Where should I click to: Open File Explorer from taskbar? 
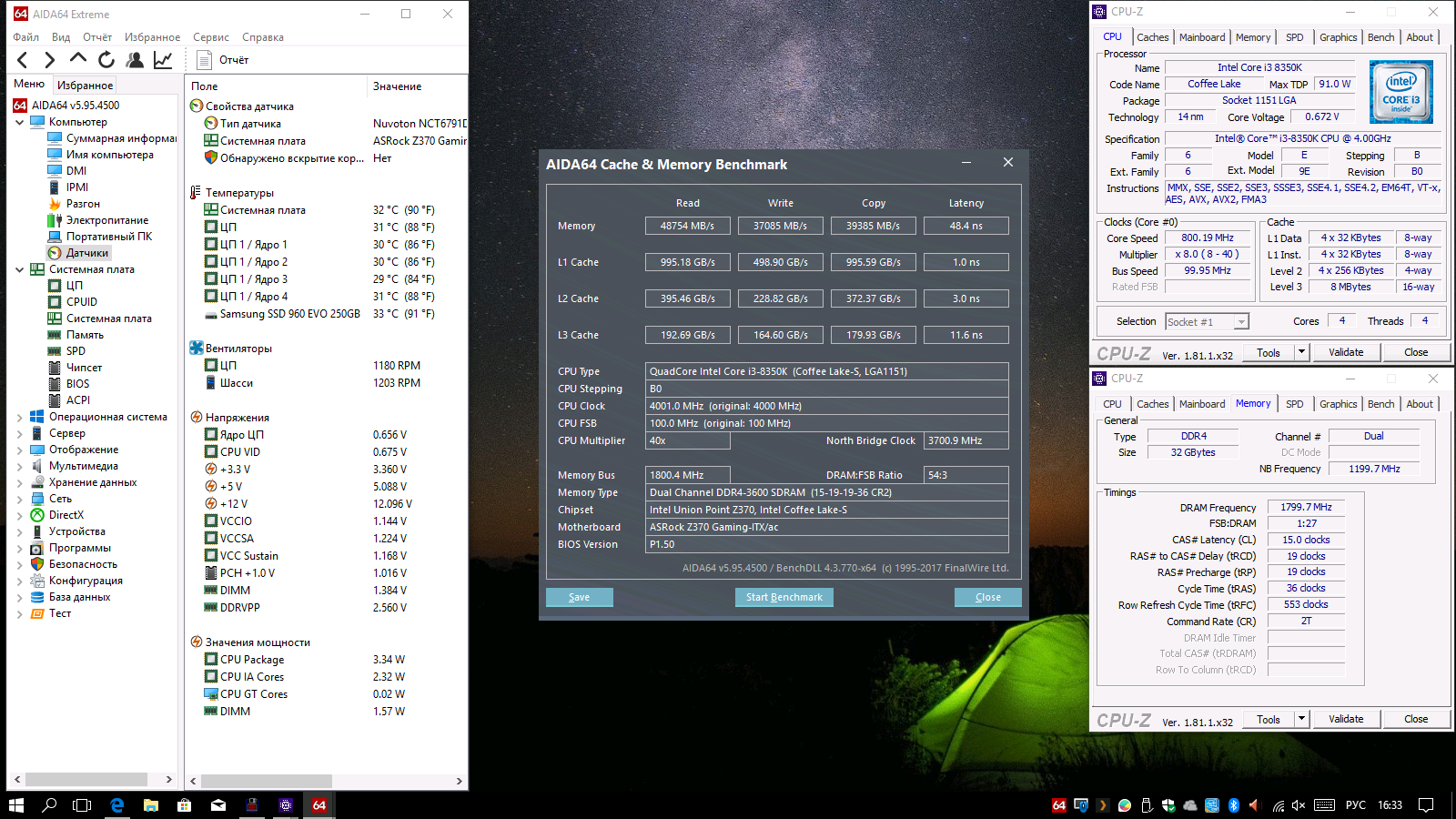[150, 805]
